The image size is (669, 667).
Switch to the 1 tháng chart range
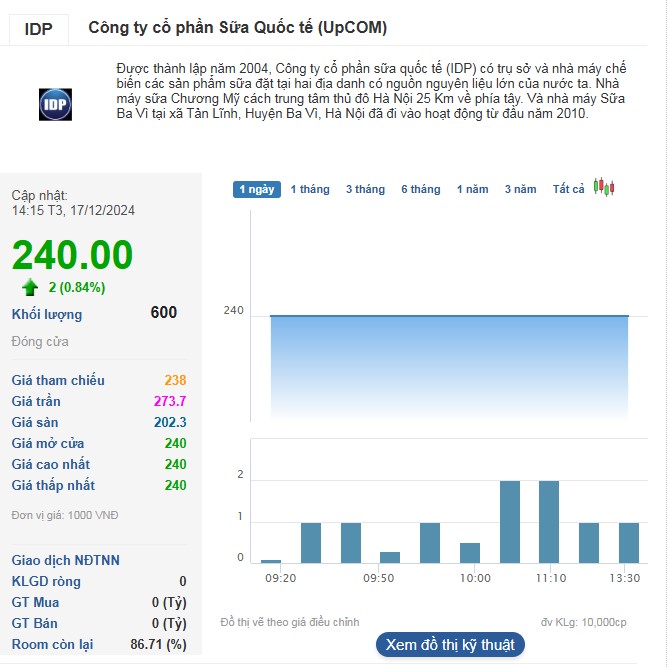(310, 189)
